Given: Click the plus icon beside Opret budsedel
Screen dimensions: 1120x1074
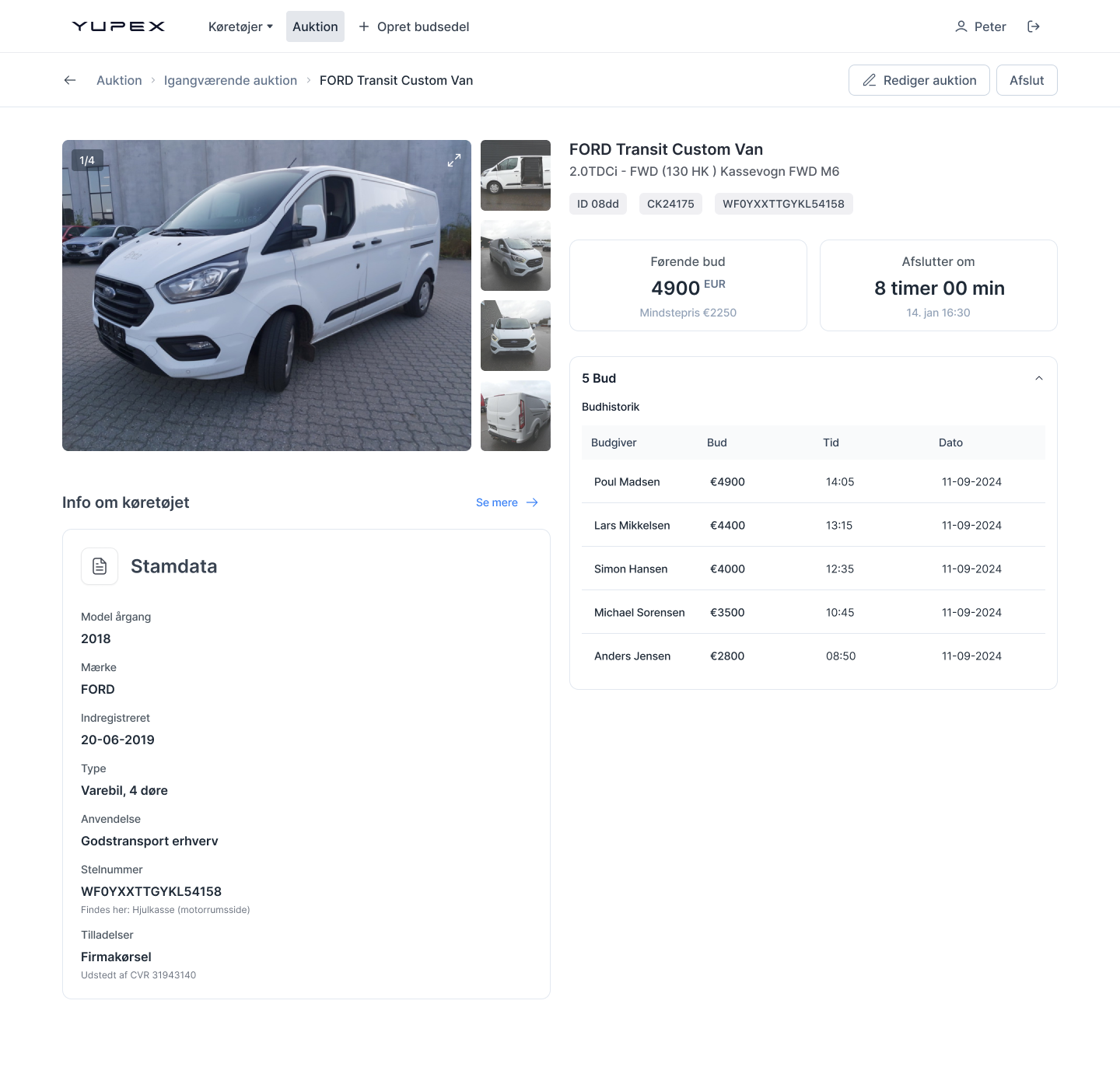Looking at the screenshot, I should pos(363,26).
